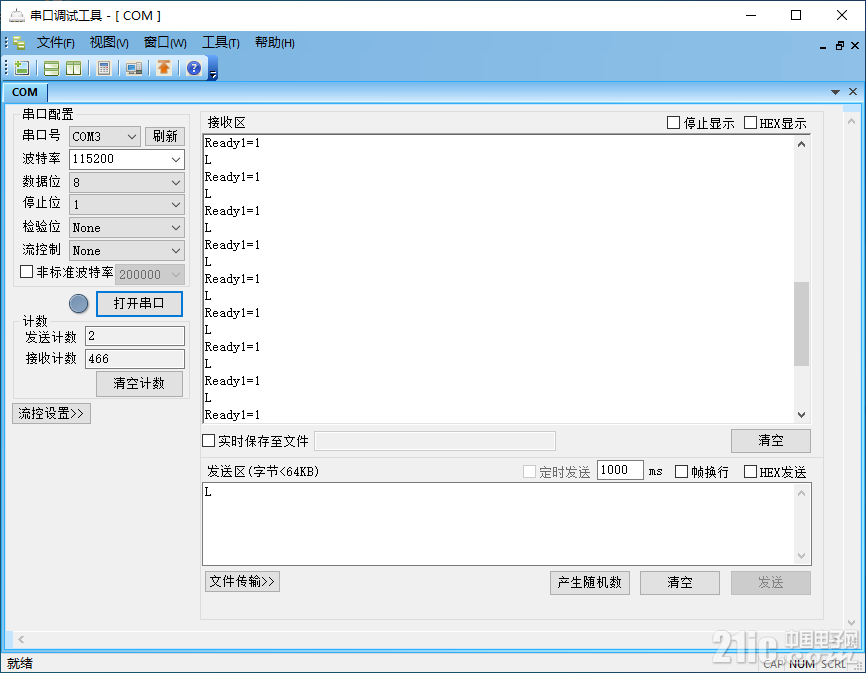
Task: Click the app icon in menu bar
Action: pyautogui.click(x=19, y=43)
